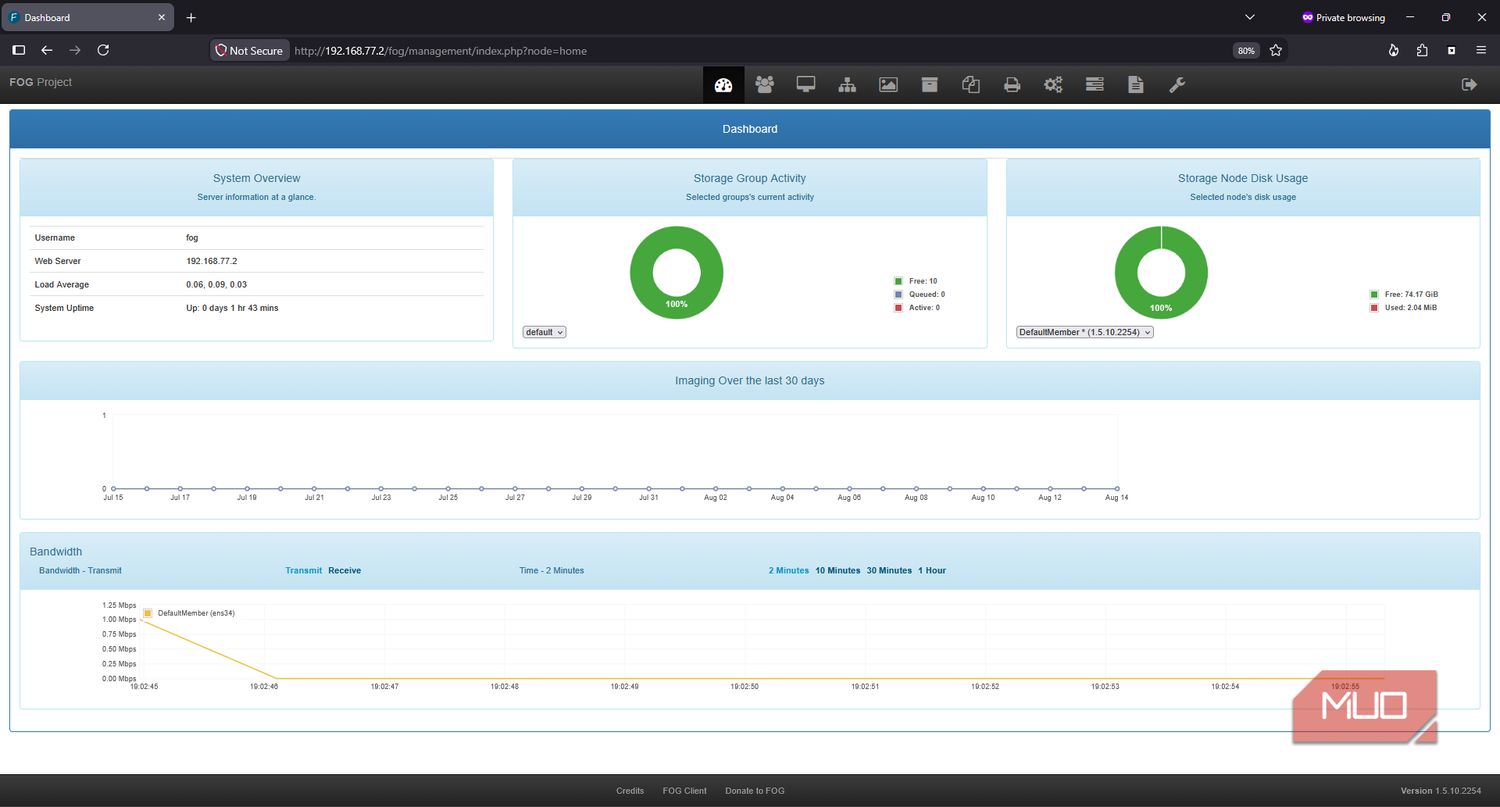Open the Reports document icon
Image resolution: width=1500 pixels, height=807 pixels.
point(1135,85)
